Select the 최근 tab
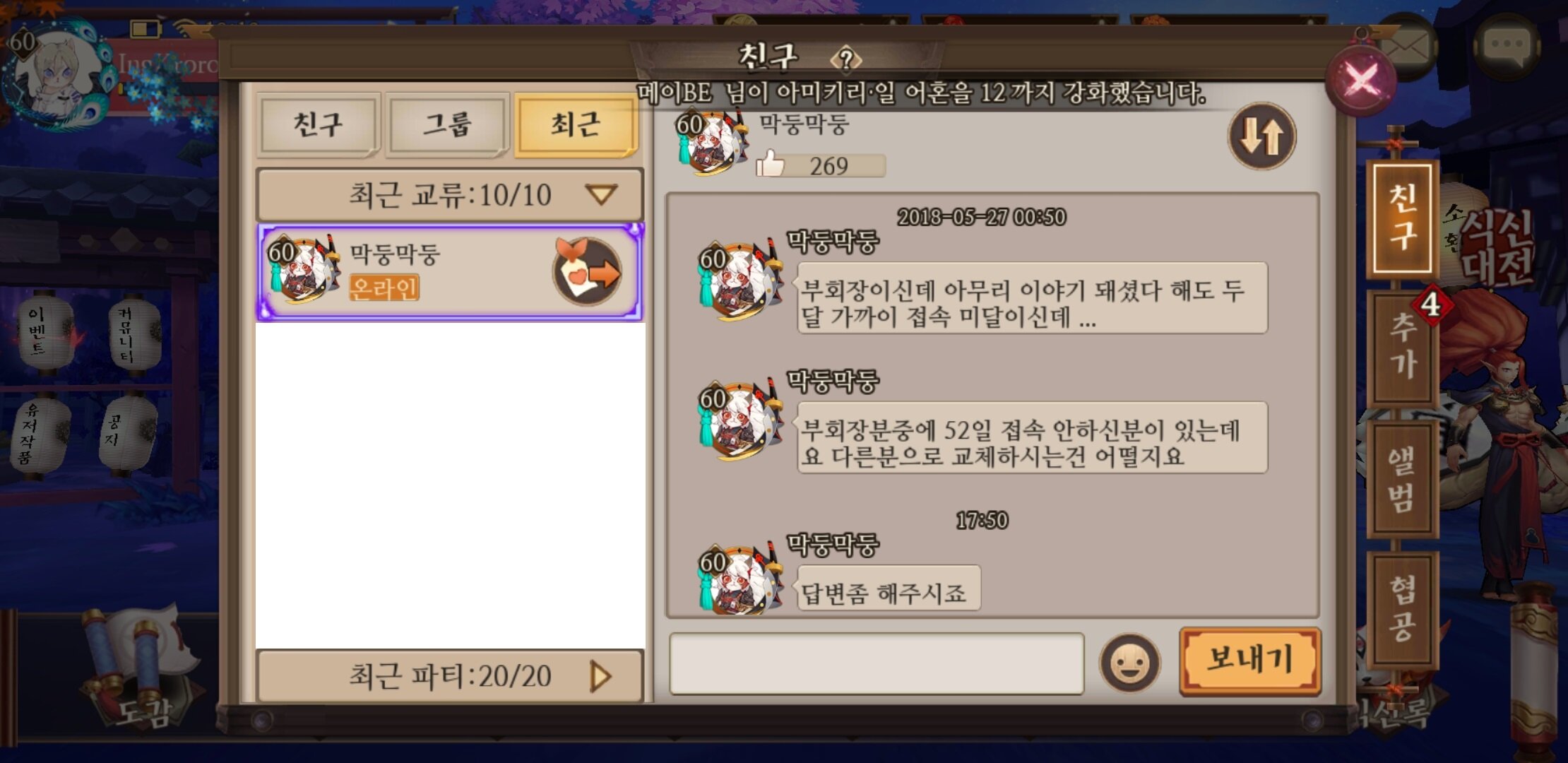The width and height of the screenshot is (1568, 763). point(576,125)
